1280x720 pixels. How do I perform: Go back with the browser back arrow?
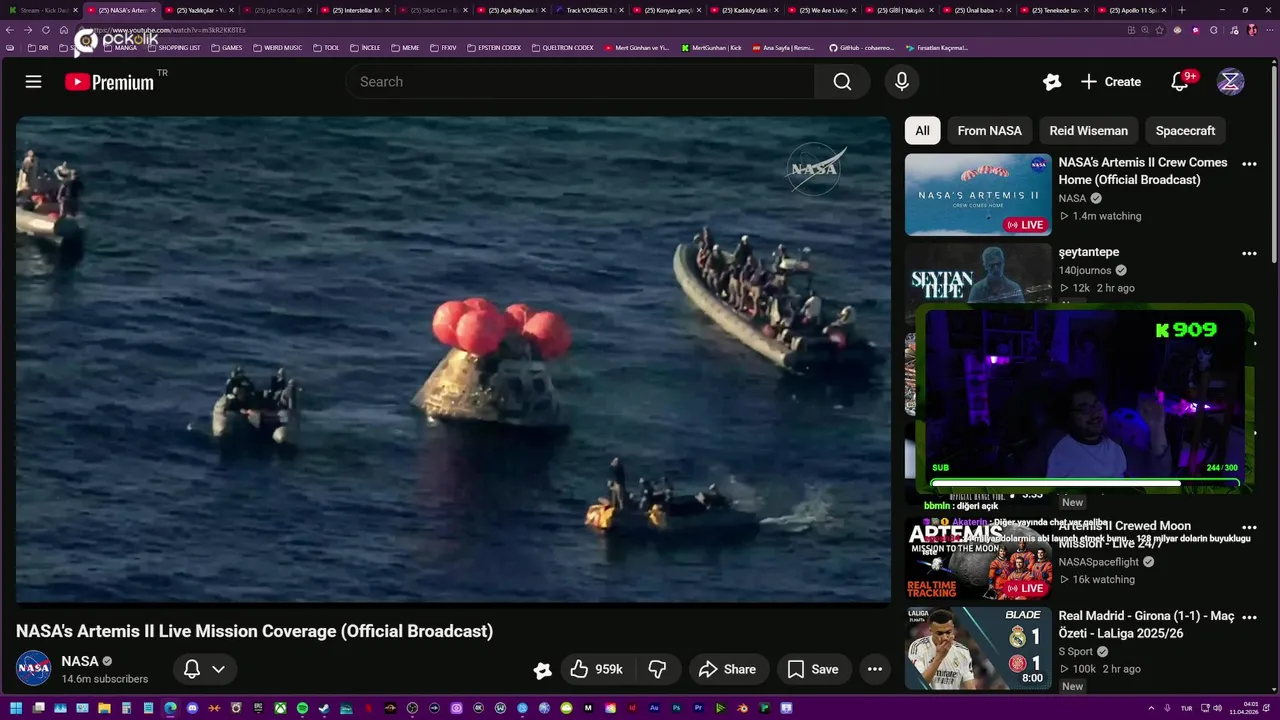pyautogui.click(x=9, y=30)
